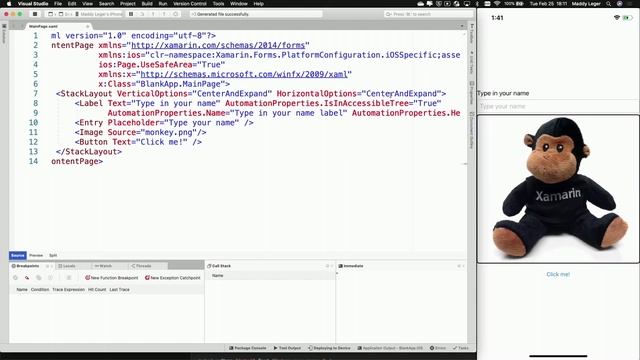Click line 12 Button Text code line
The width and height of the screenshot is (640, 360).
(x=138, y=142)
